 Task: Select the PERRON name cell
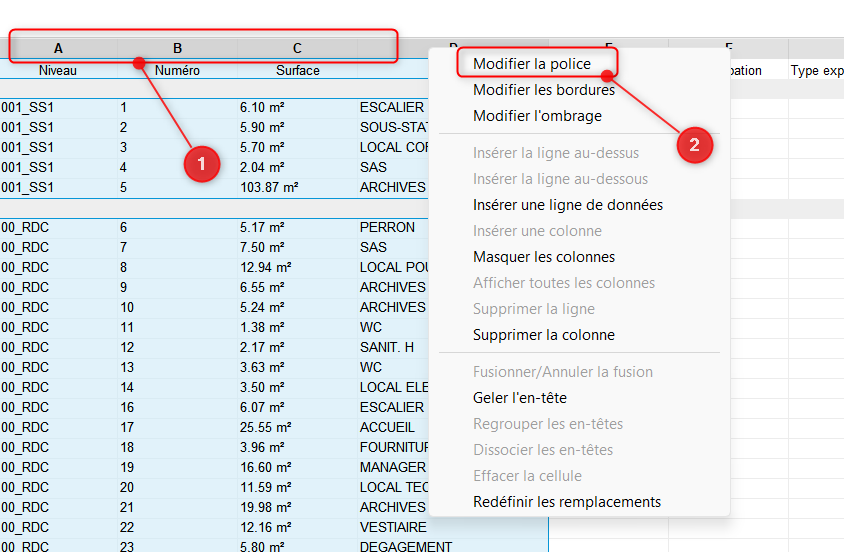pyautogui.click(x=393, y=228)
